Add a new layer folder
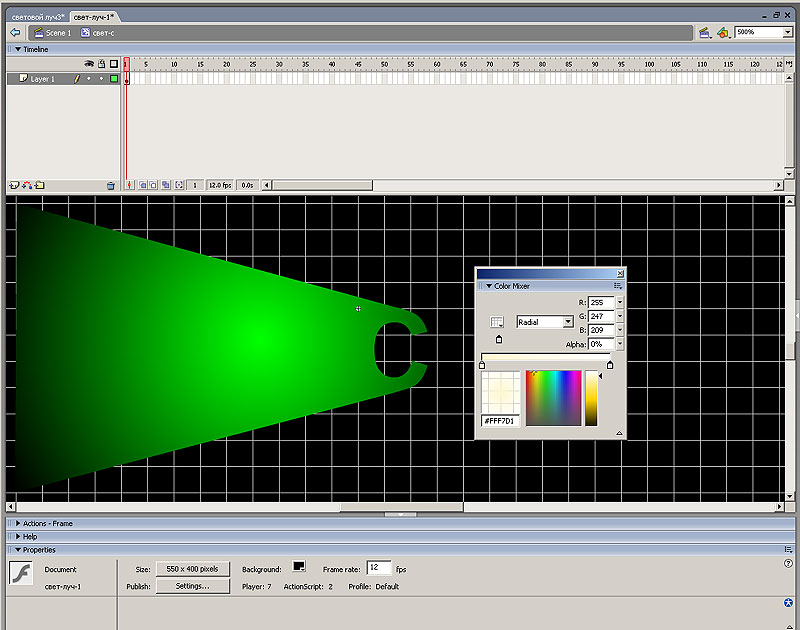Image resolution: width=800 pixels, height=630 pixels. coord(39,185)
